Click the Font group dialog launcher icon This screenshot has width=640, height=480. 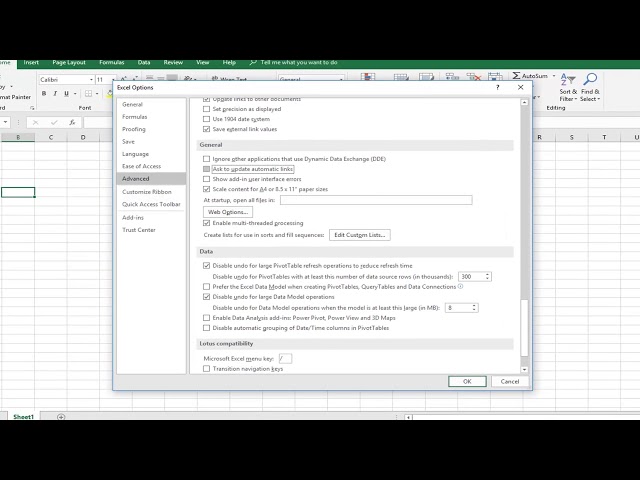[x=32, y=108]
